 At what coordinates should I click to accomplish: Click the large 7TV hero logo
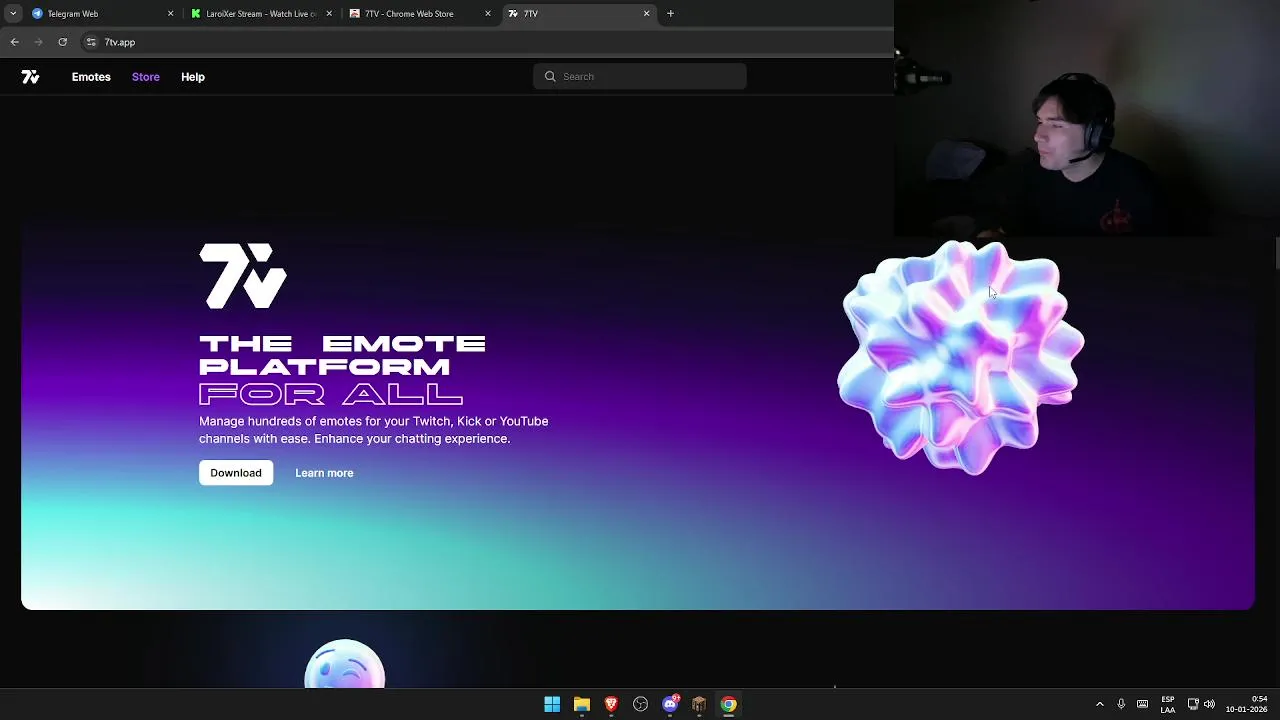tap(243, 276)
